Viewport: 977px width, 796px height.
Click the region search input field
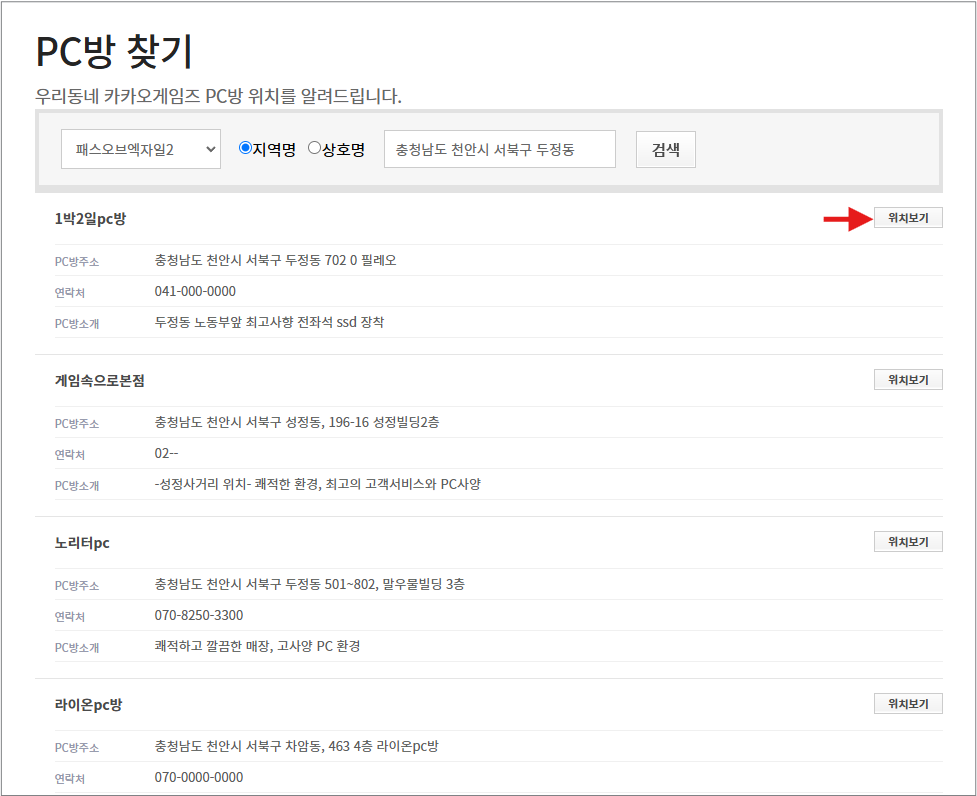point(500,149)
